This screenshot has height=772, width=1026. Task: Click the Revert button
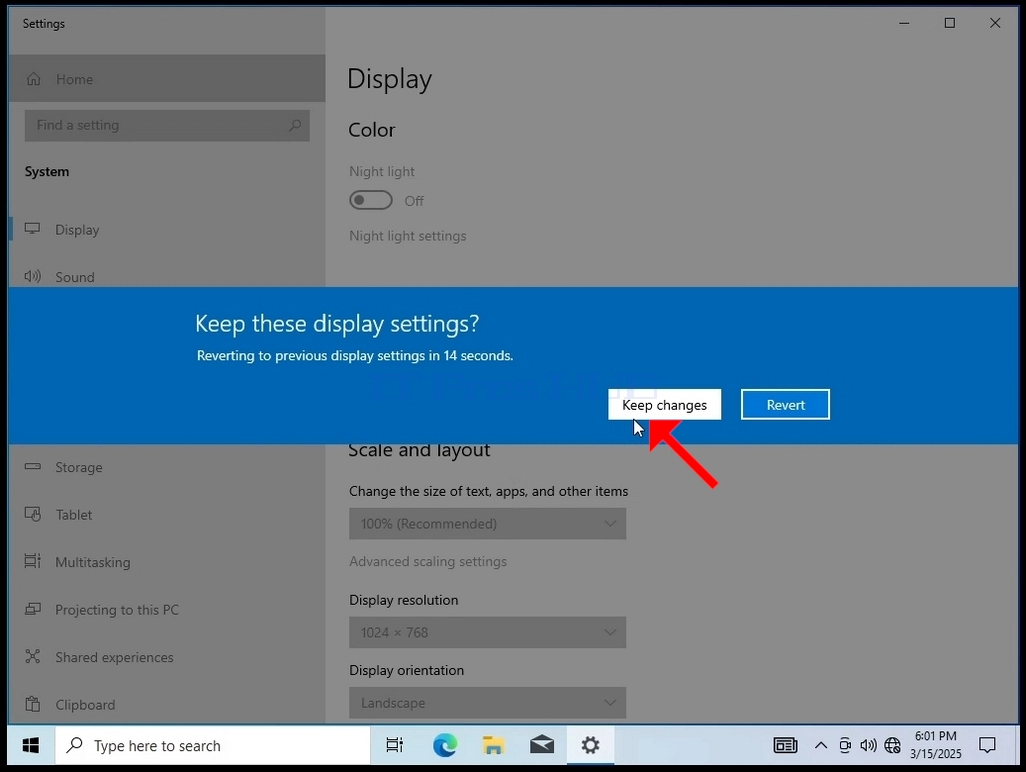click(785, 404)
